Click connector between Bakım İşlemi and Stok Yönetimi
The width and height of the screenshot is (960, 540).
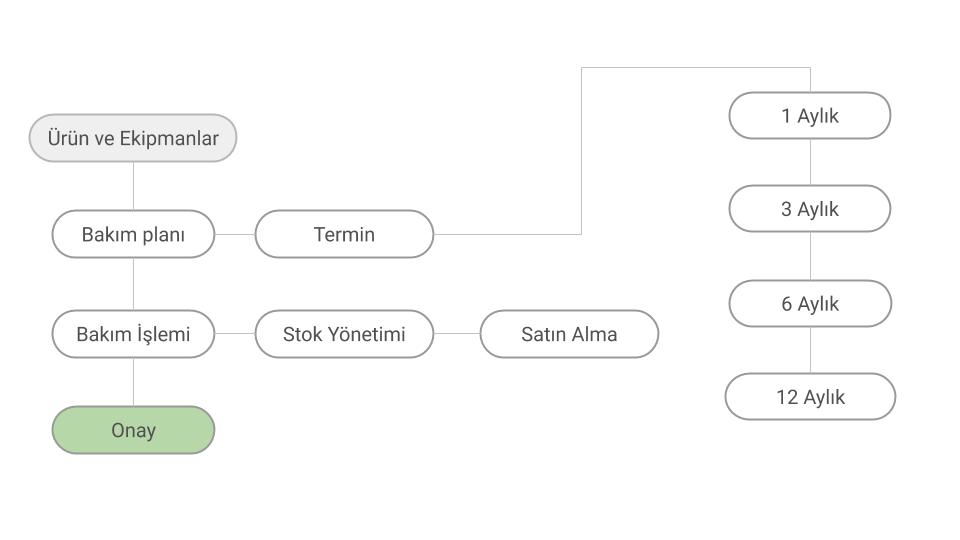235,334
